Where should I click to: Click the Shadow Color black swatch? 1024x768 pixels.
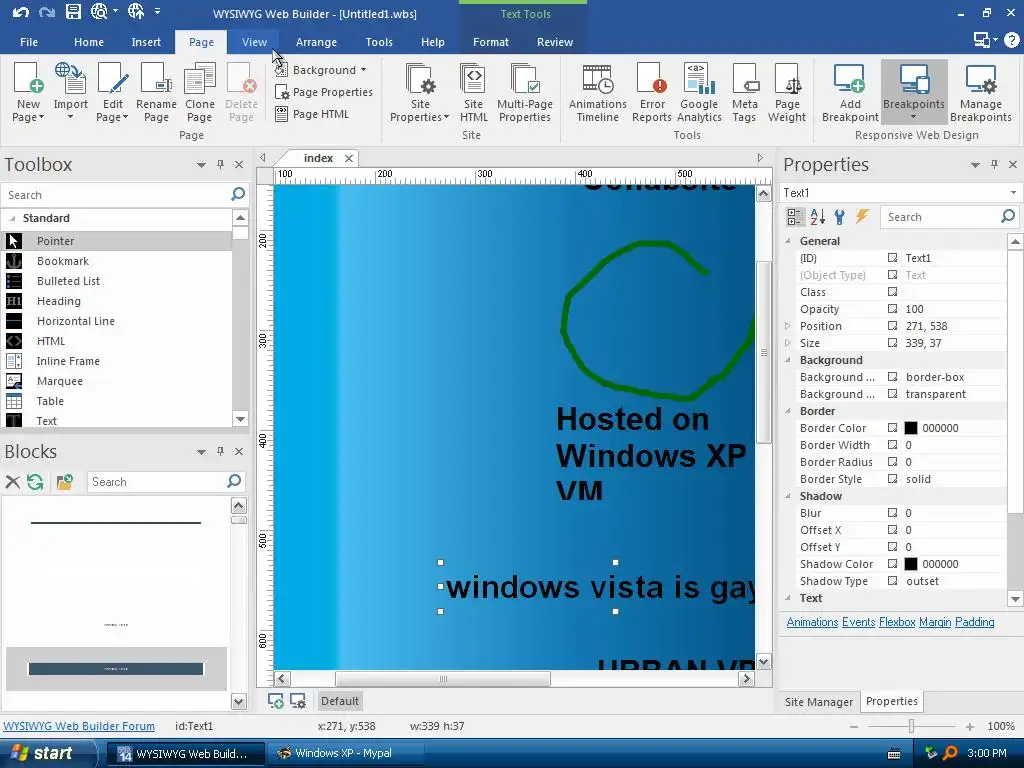910,564
